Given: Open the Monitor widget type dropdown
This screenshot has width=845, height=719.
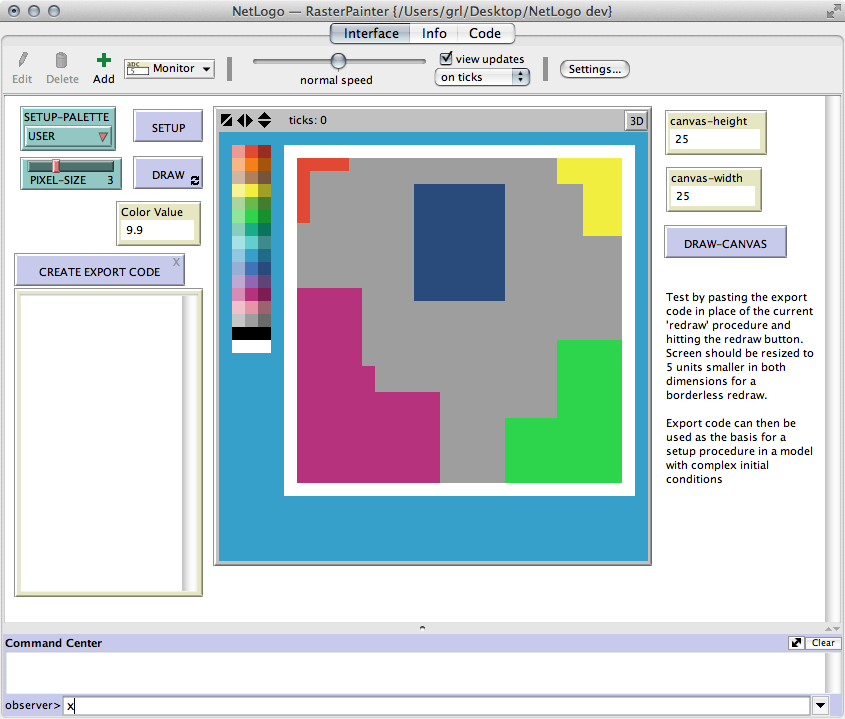Looking at the screenshot, I should (169, 69).
